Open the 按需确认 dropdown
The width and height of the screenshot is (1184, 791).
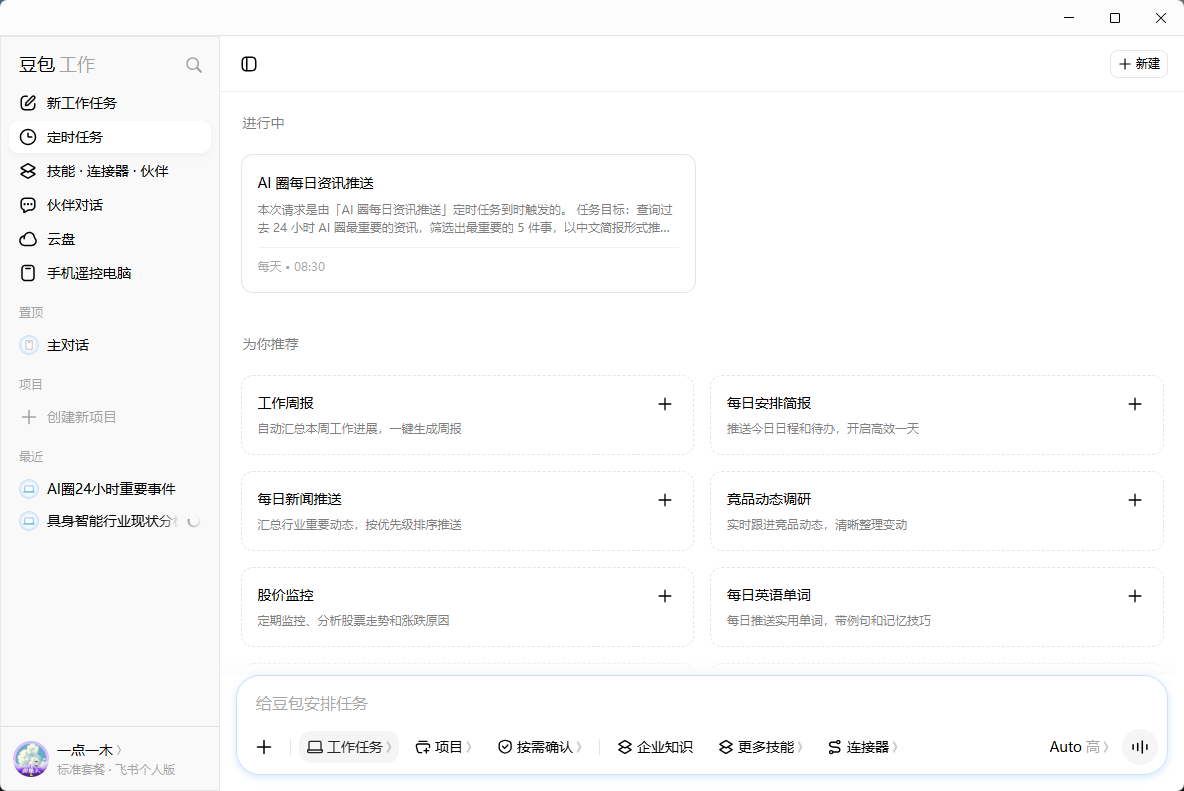541,747
